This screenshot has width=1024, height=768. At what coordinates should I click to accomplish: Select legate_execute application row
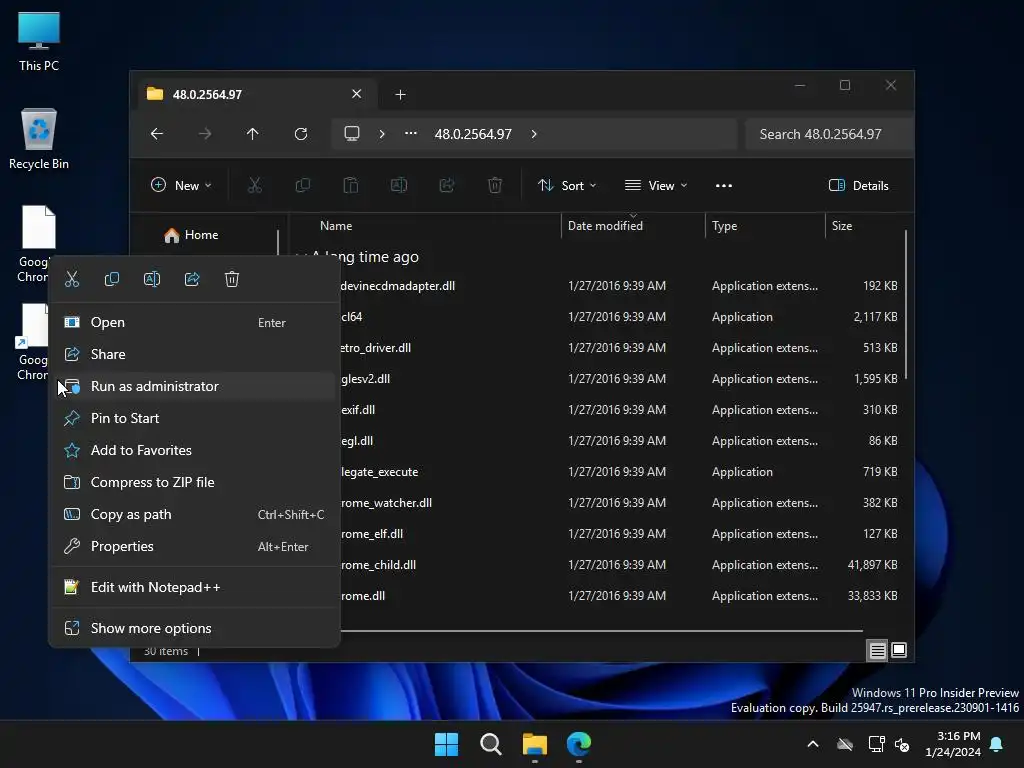(620, 472)
